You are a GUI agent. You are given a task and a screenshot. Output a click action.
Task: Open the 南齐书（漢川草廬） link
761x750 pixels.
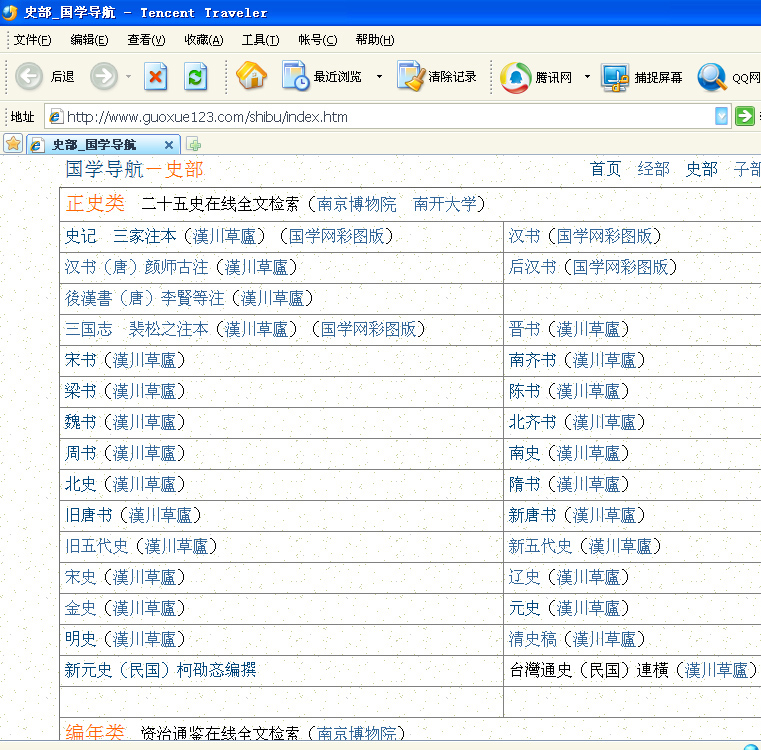point(577,360)
